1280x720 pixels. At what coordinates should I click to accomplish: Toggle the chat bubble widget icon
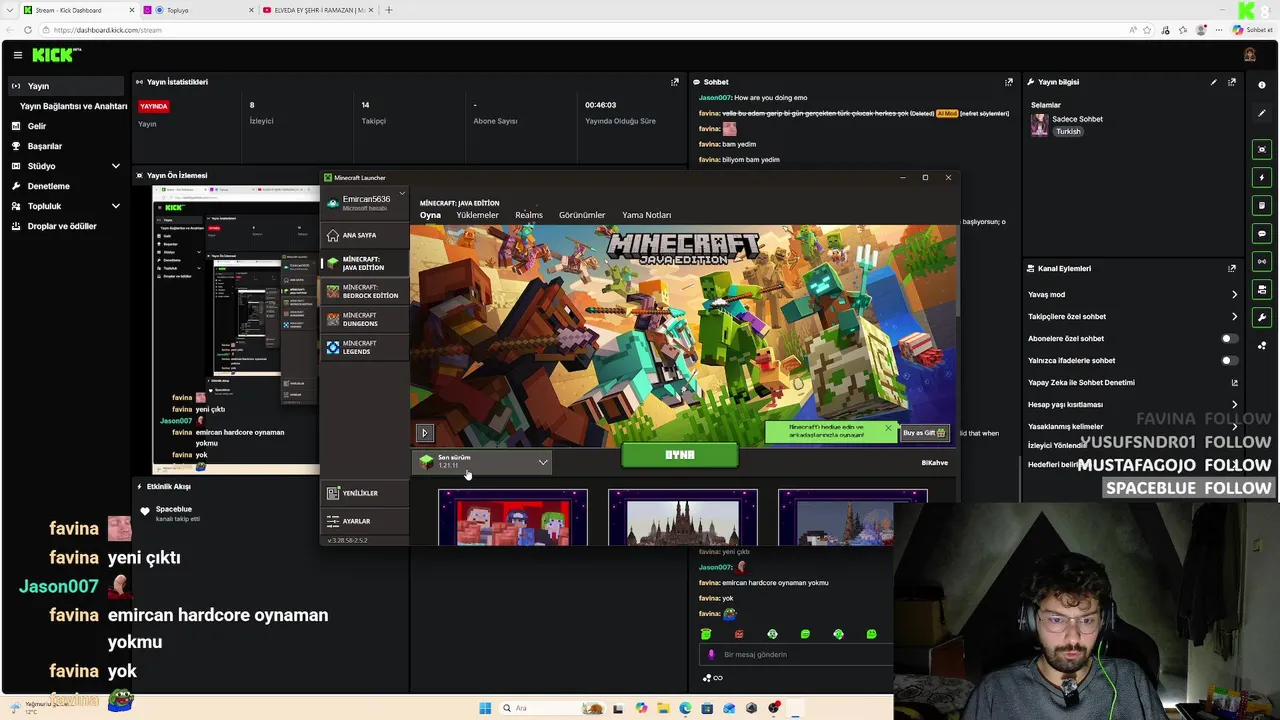[1262, 233]
